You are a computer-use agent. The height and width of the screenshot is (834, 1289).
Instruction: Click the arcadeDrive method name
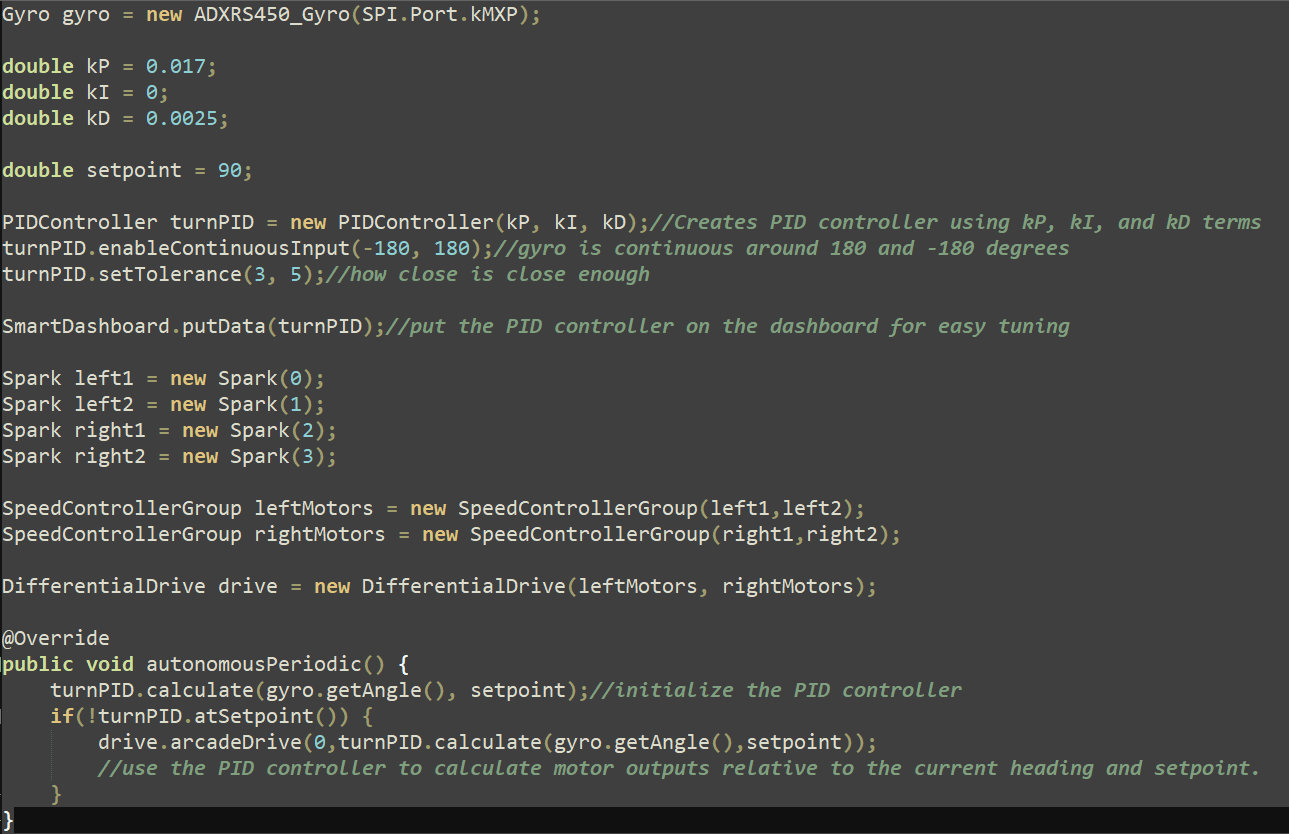(x=211, y=742)
